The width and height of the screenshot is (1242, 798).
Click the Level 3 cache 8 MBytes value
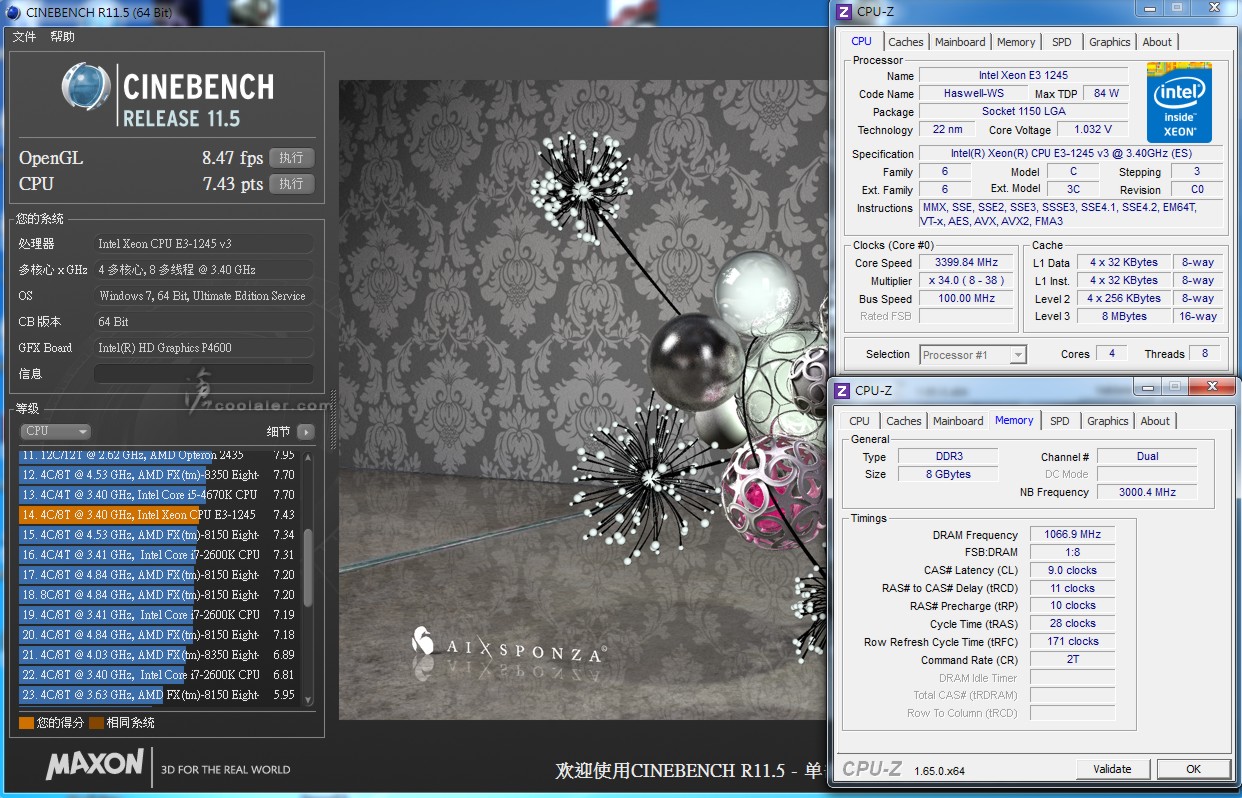tap(1124, 316)
